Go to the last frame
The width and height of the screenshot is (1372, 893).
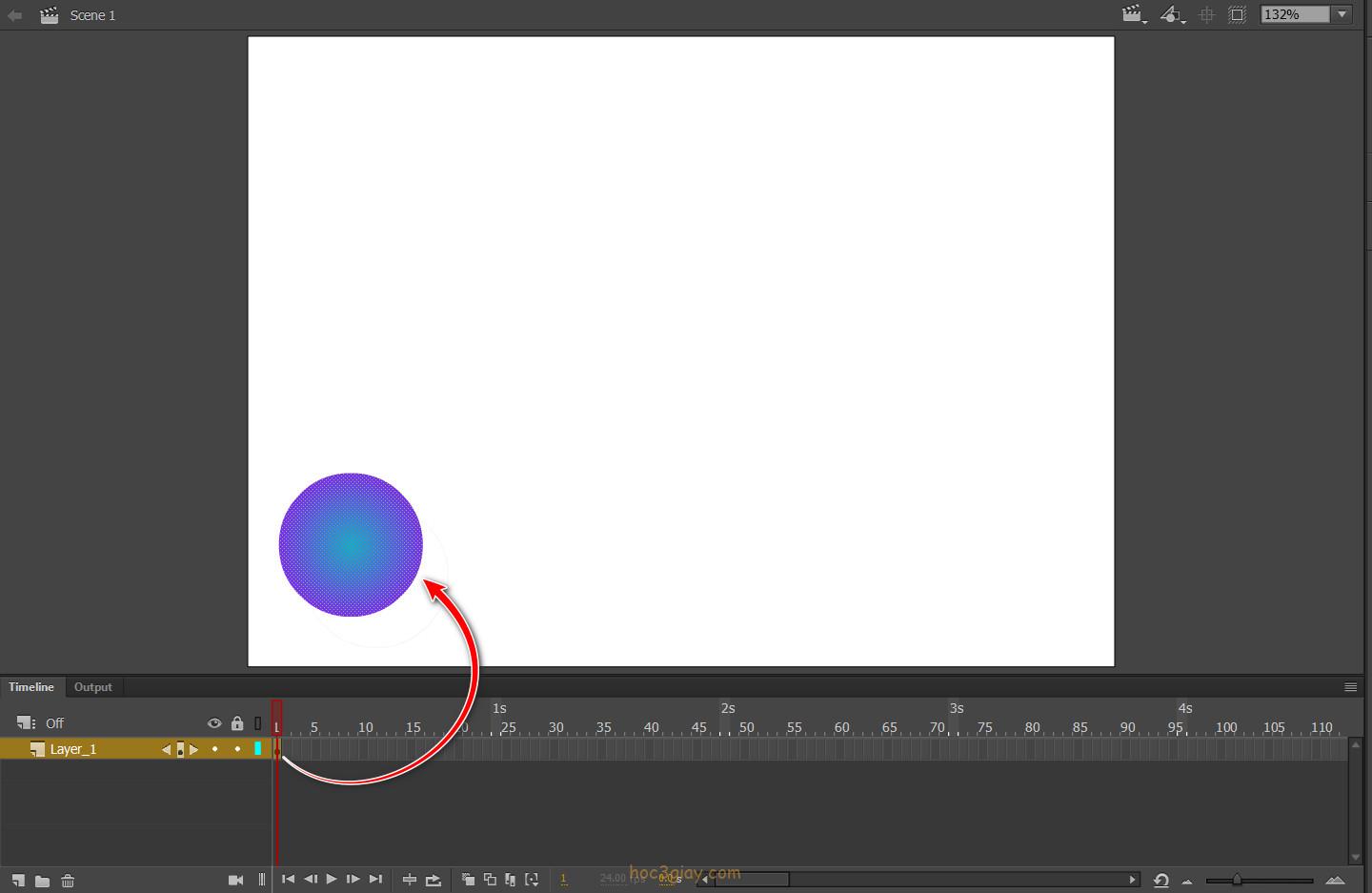375,879
